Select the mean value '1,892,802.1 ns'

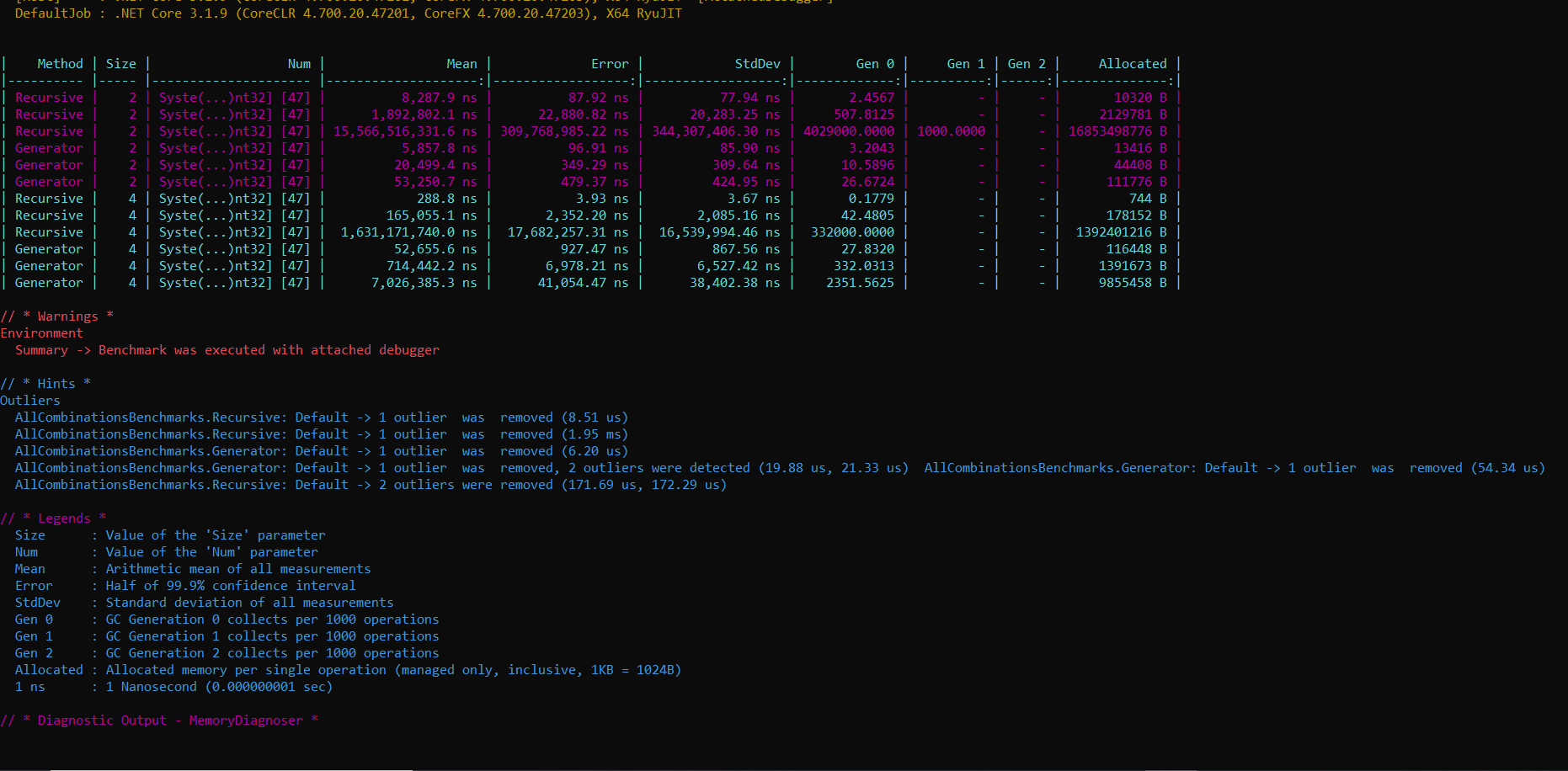coord(424,114)
